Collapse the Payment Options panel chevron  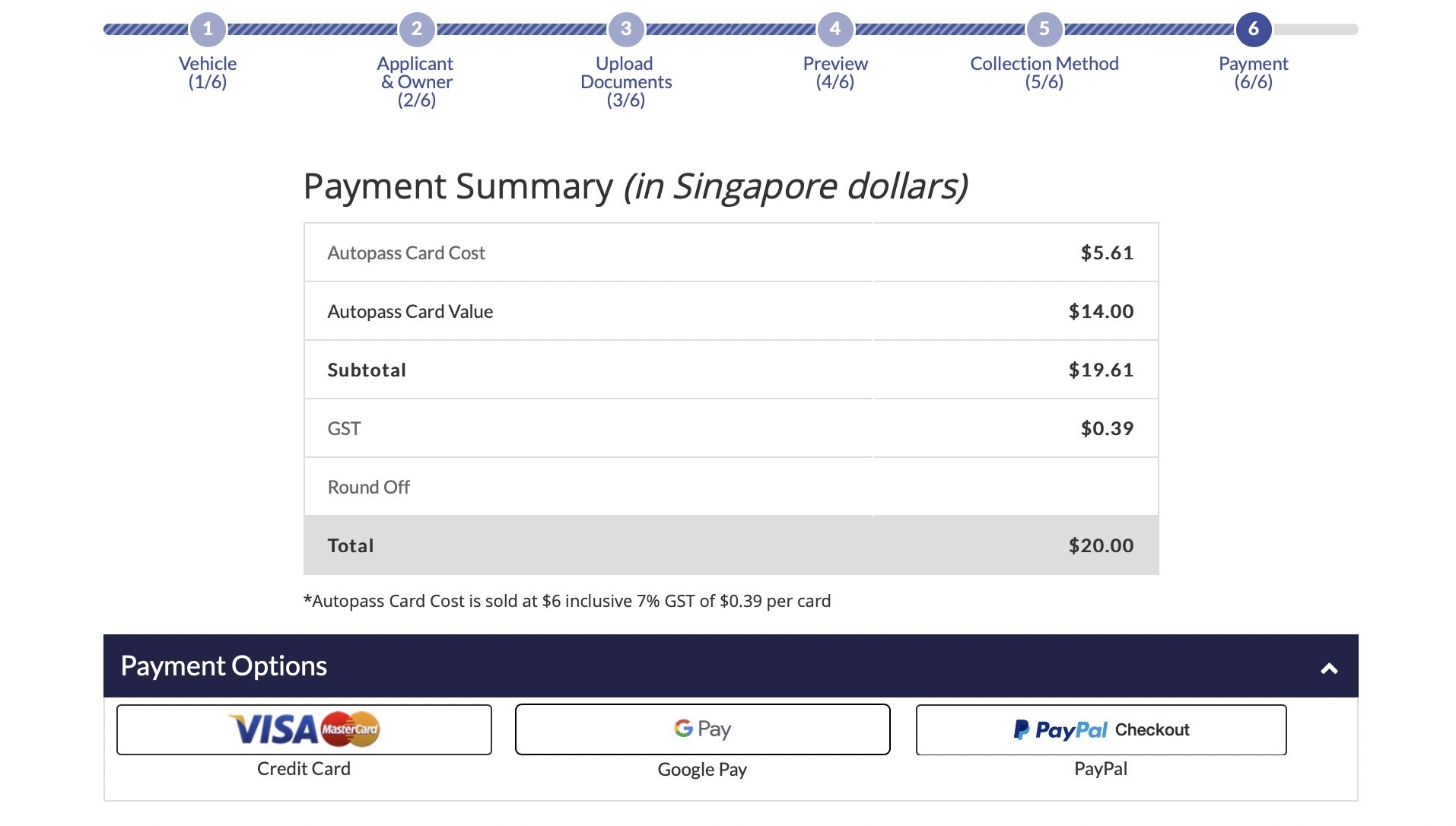click(x=1329, y=669)
